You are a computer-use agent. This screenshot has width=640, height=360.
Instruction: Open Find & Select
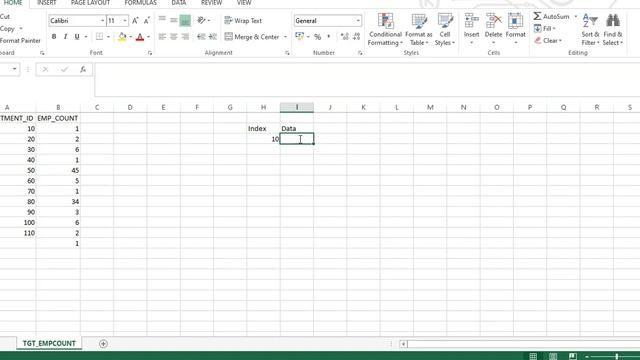click(x=613, y=29)
